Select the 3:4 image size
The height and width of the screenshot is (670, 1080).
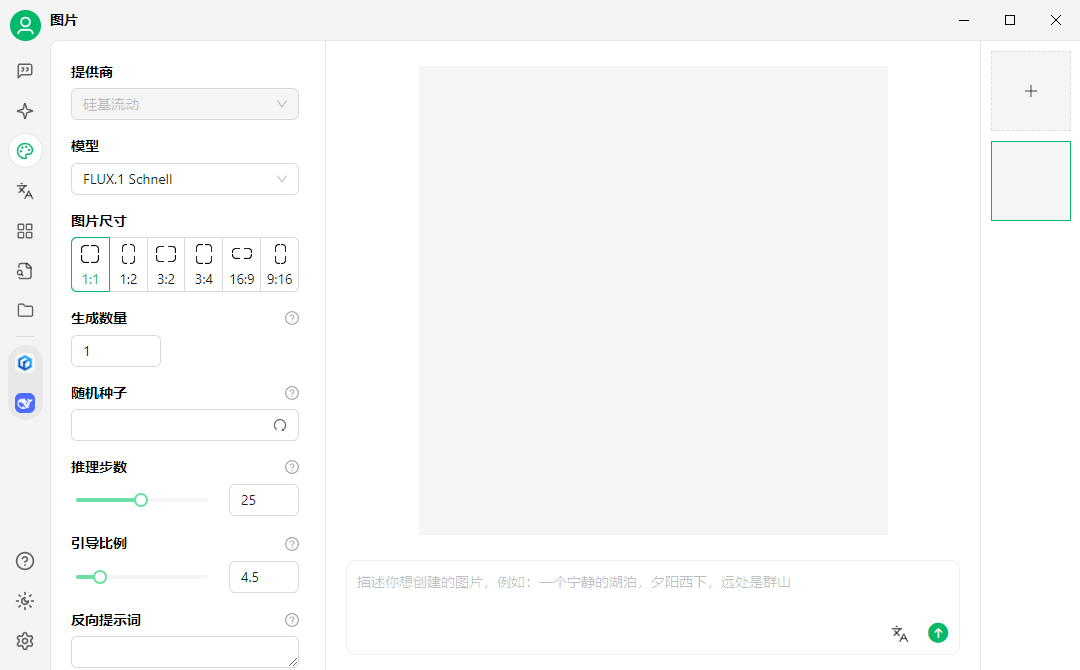coord(204,264)
